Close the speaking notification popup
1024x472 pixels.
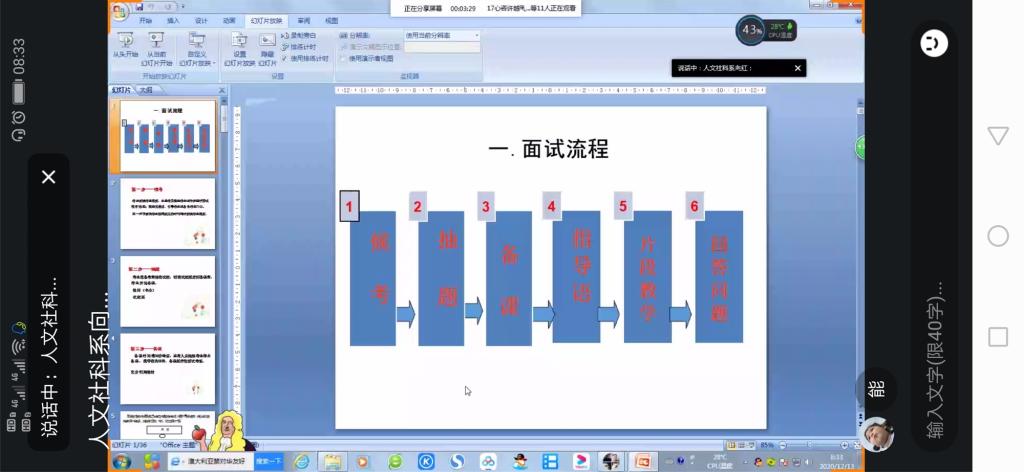point(798,69)
